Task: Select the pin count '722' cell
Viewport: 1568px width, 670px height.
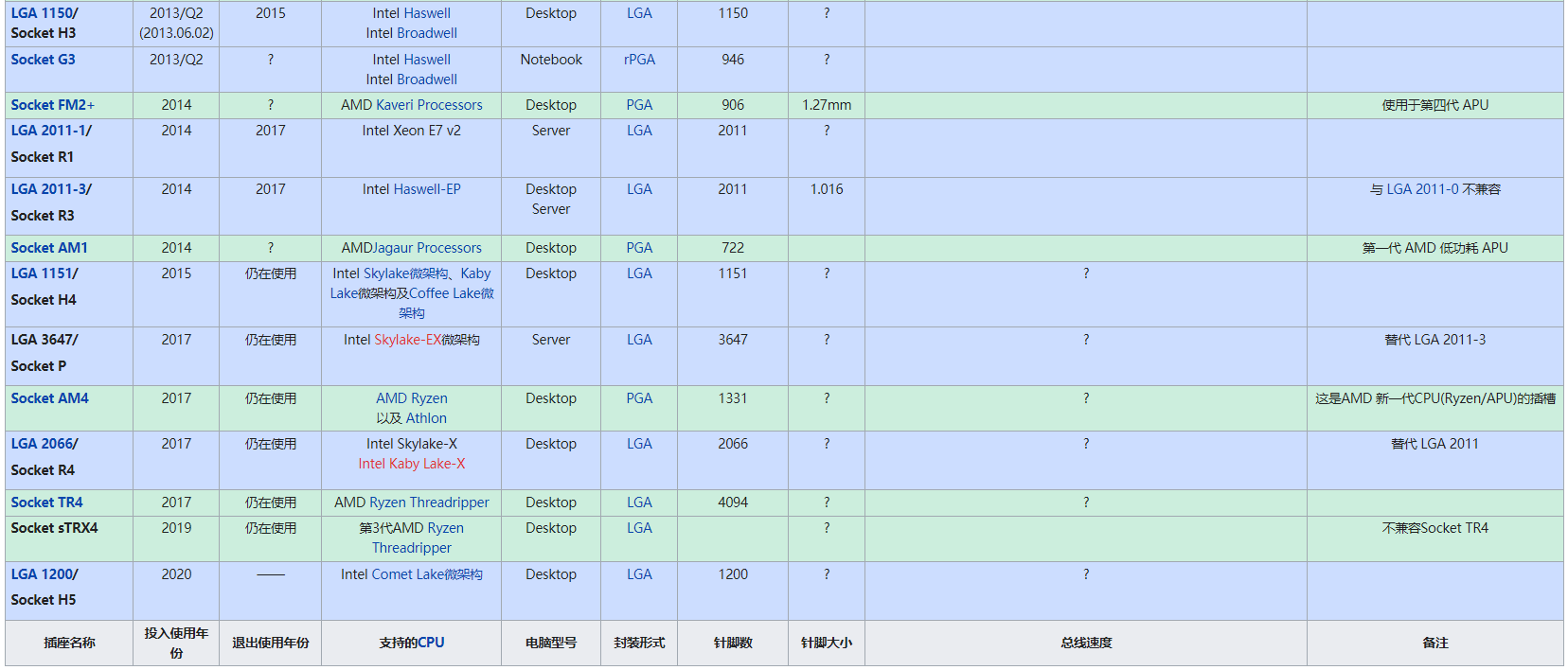Action: 733,248
